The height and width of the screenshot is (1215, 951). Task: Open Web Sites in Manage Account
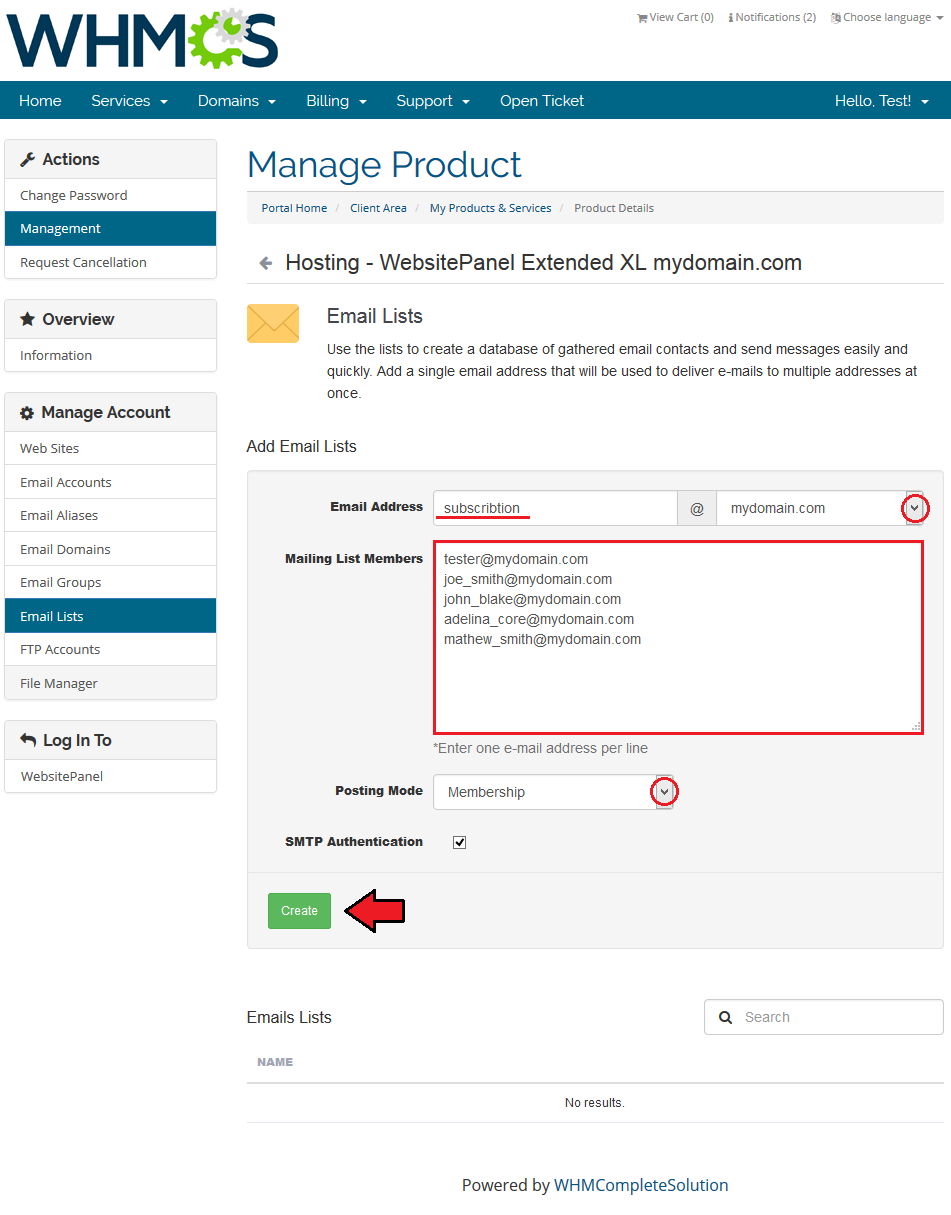pos(111,448)
